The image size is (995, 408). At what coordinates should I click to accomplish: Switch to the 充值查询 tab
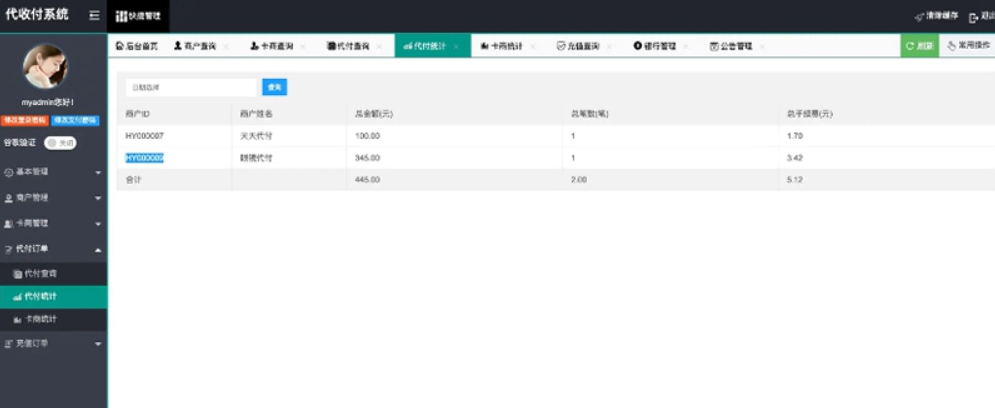(x=577, y=46)
